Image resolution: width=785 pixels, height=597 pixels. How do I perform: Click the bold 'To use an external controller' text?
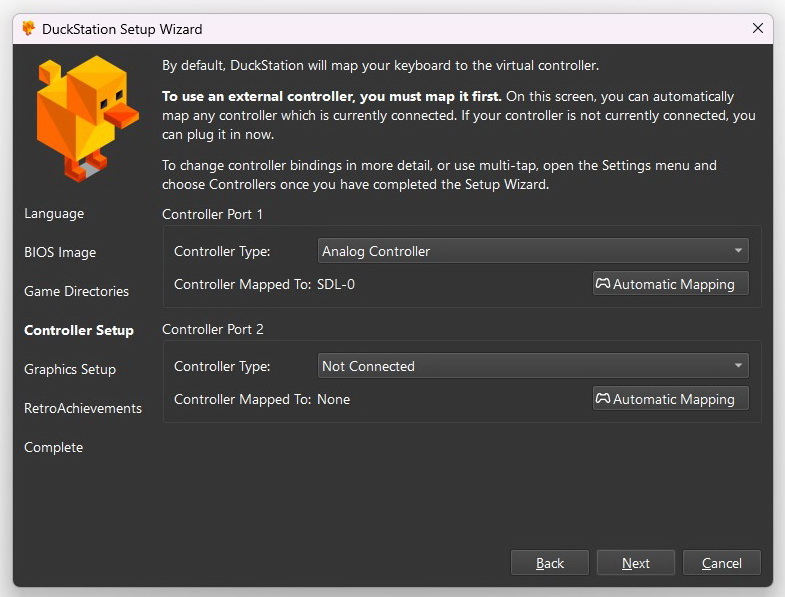tap(331, 96)
